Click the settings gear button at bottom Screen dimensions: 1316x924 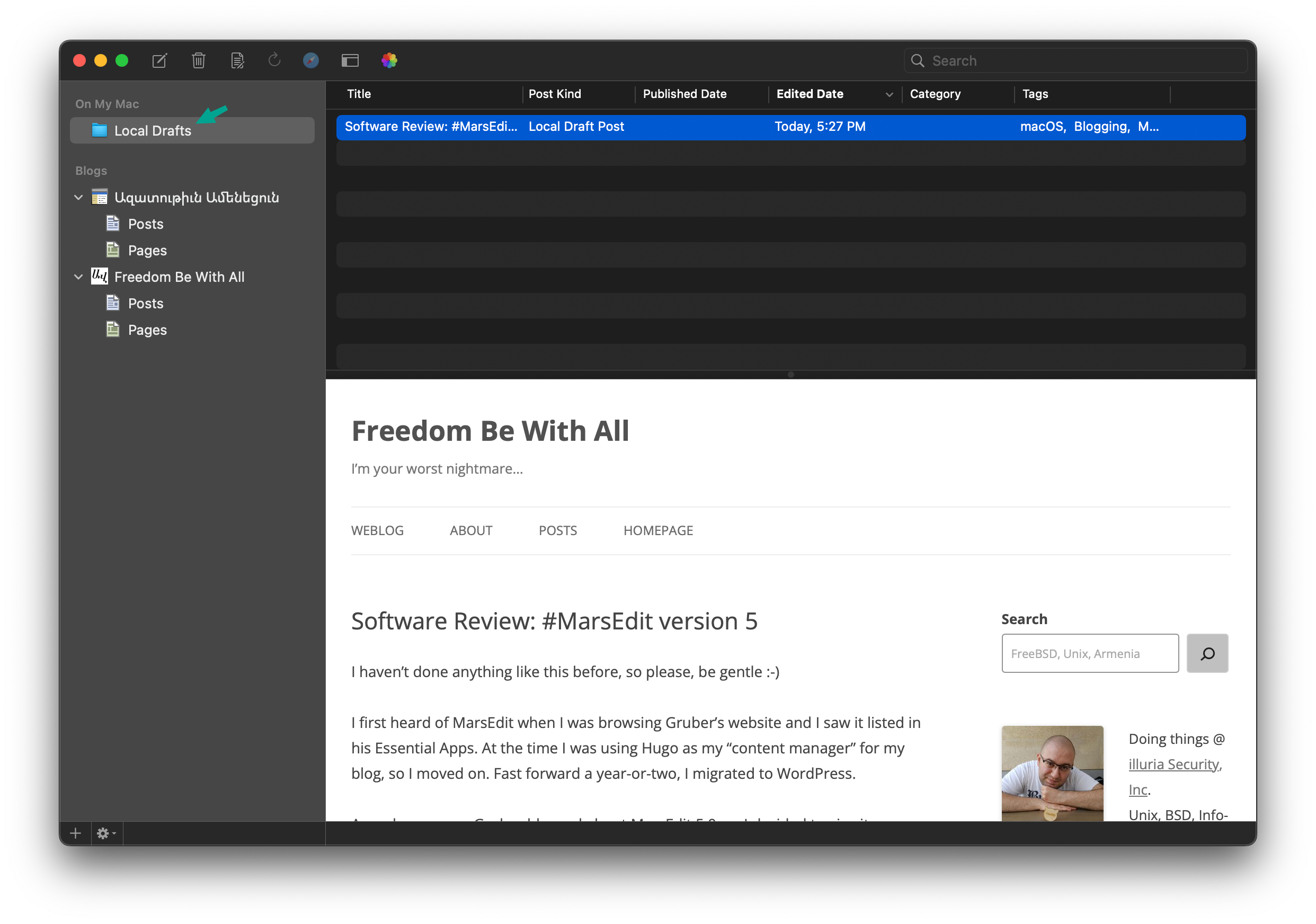(106, 833)
